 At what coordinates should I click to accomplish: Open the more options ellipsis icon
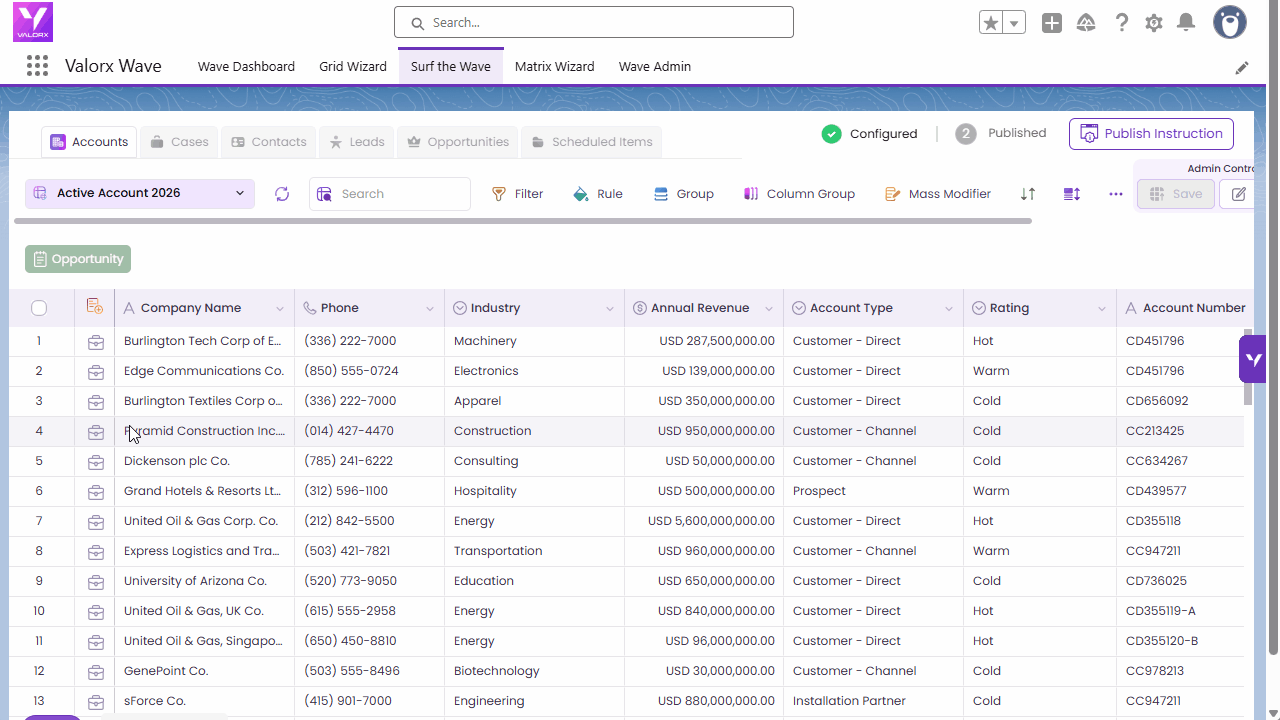pyautogui.click(x=1116, y=194)
